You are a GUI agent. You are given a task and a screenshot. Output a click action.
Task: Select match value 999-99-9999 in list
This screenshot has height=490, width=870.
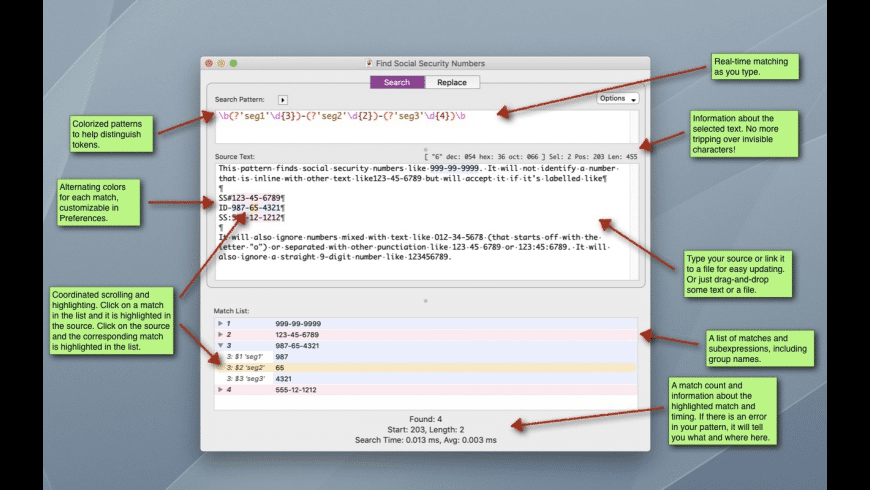click(x=298, y=324)
